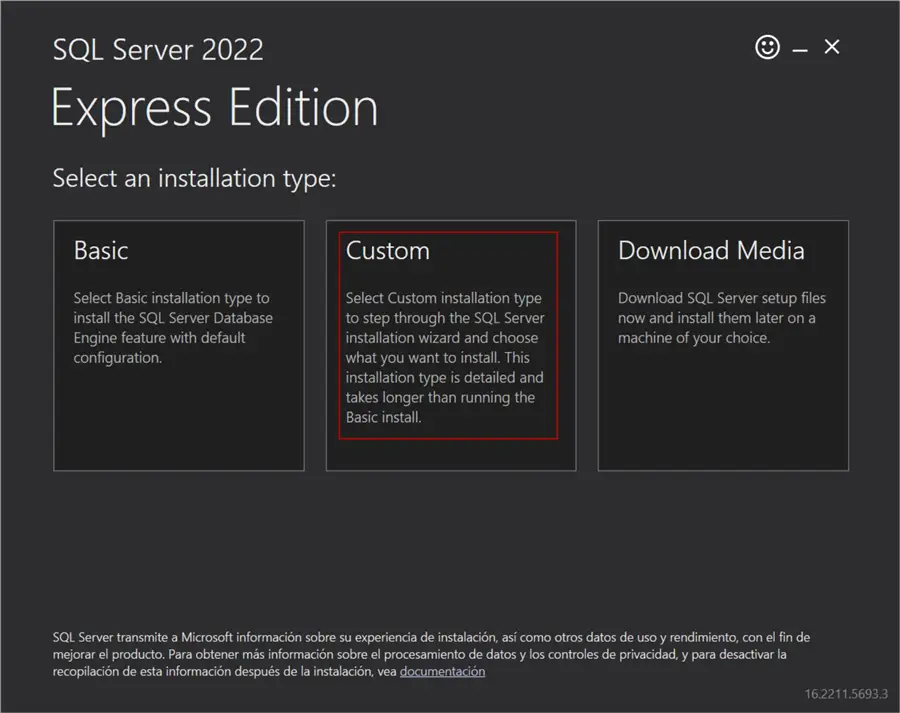Click the 'Select an installation type:' heading

[194, 179]
